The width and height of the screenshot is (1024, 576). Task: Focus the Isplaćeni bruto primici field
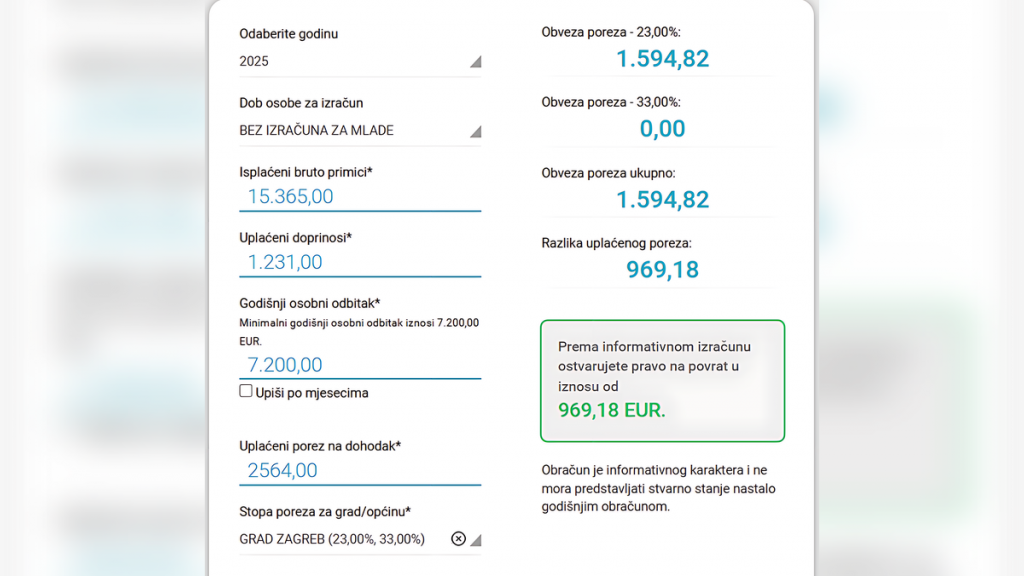tap(360, 197)
